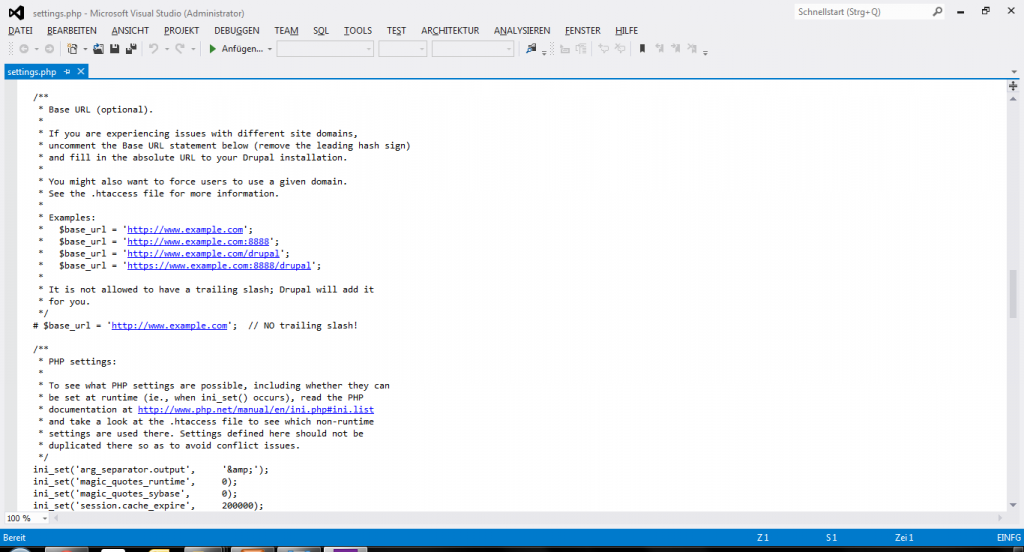The image size is (1024, 552).
Task: Open the ARCHITEKTUR menu
Action: click(450, 31)
